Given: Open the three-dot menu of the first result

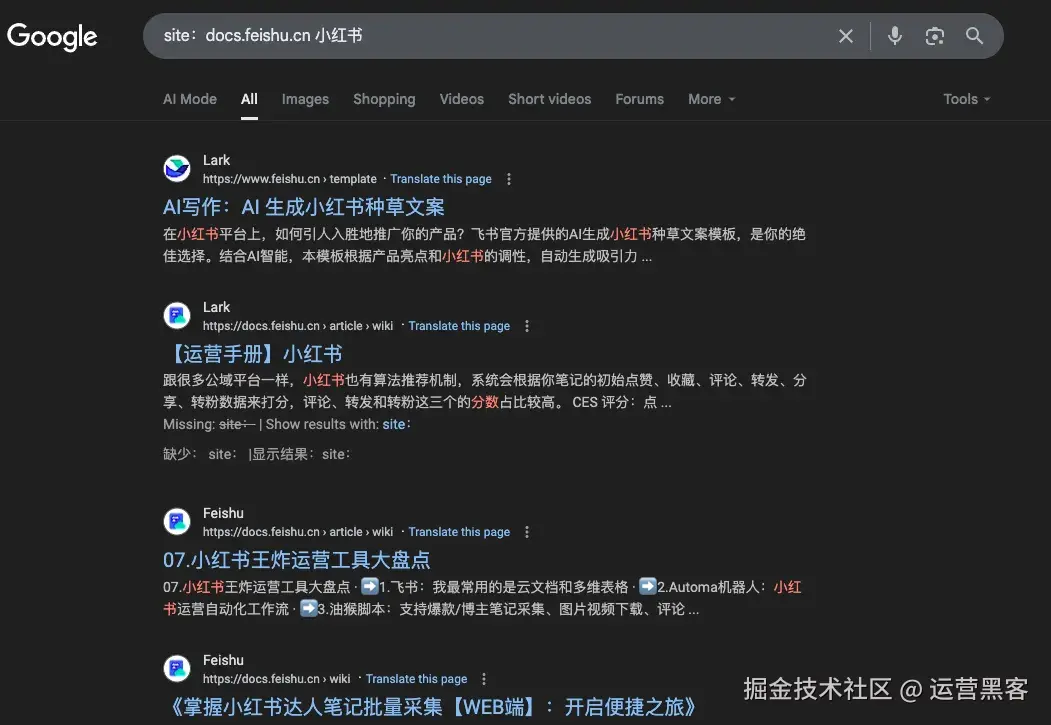Looking at the screenshot, I should pyautogui.click(x=508, y=178).
